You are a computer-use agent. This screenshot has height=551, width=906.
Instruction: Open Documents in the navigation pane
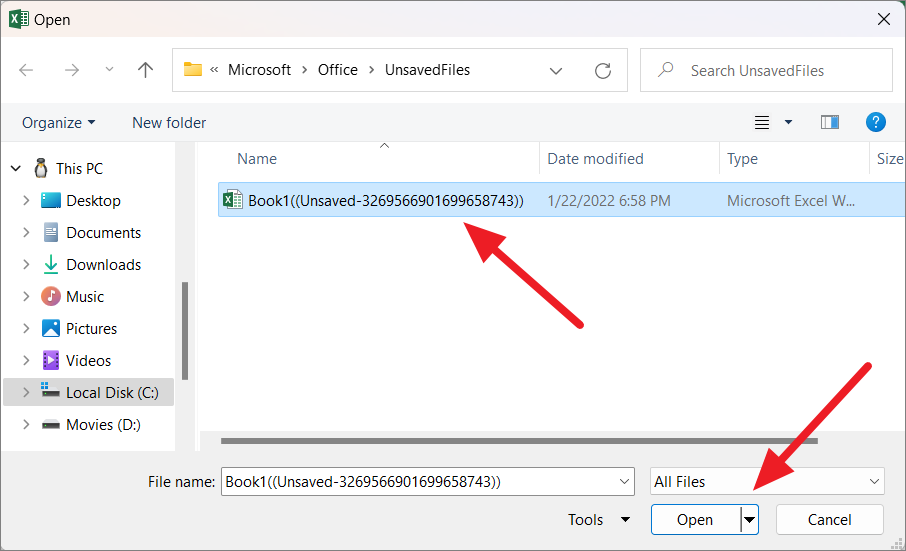103,232
